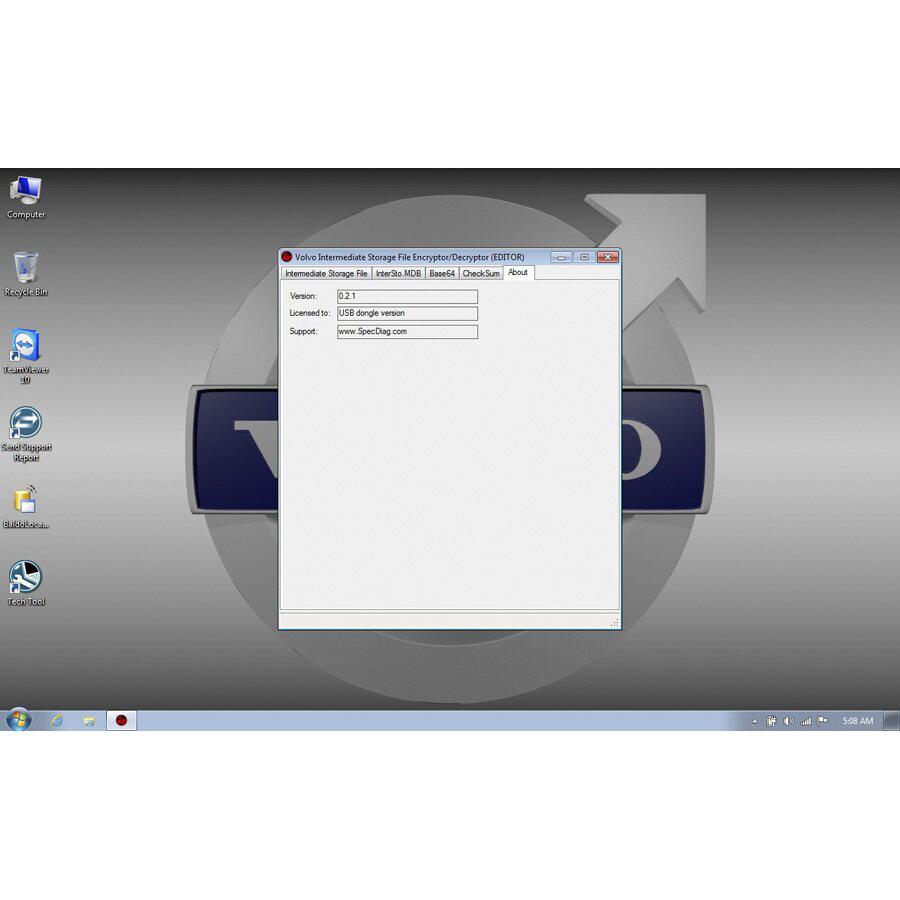Open the CheckSum tab
Viewport: 900px width, 900px height.
[481, 273]
